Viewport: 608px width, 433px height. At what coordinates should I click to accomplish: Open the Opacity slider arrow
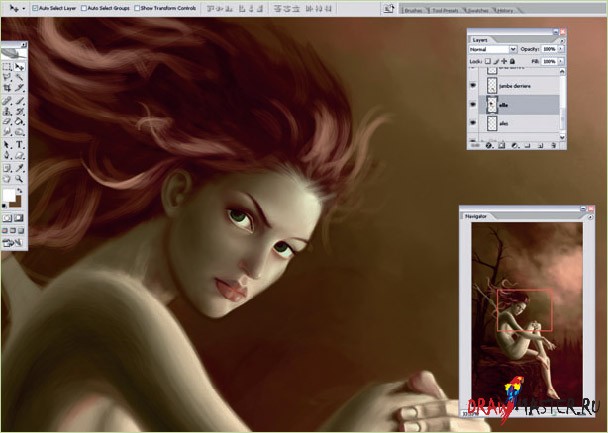click(561, 49)
